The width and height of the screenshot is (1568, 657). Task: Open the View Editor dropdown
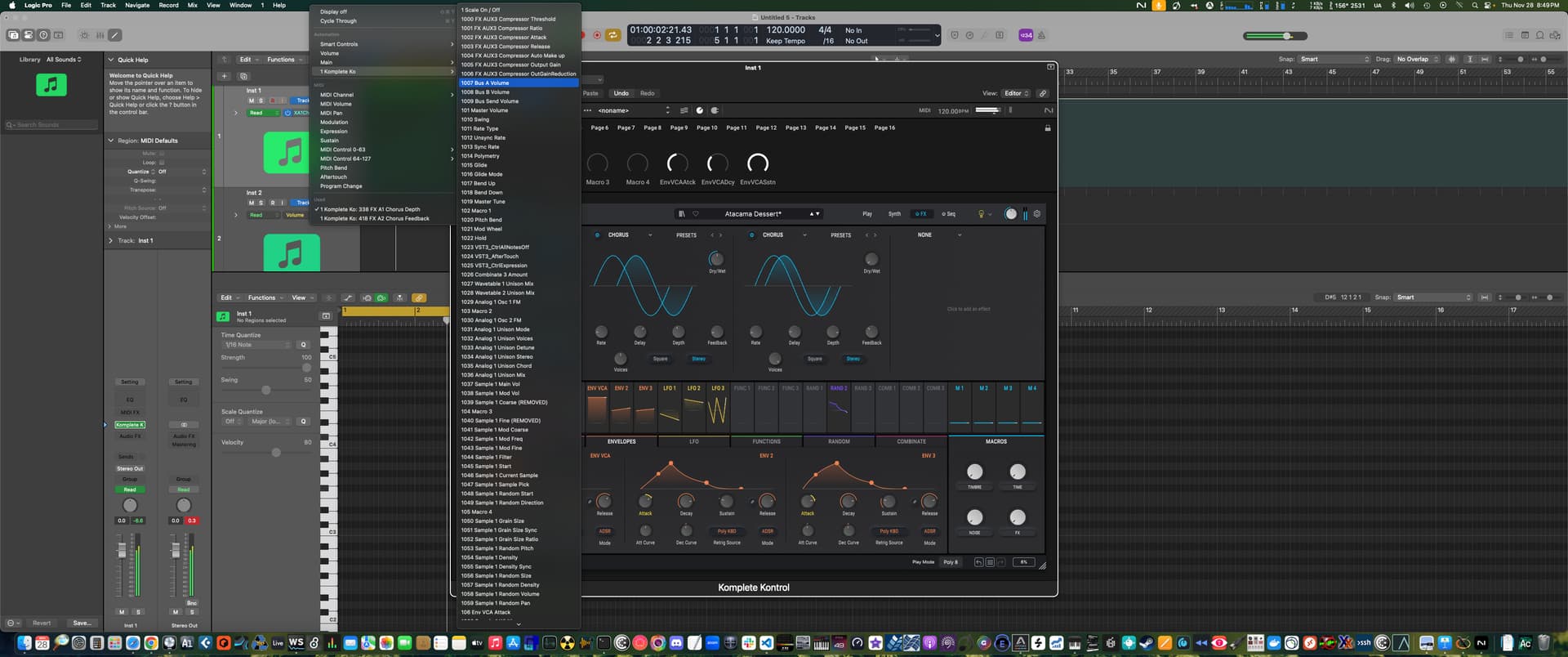(x=1017, y=93)
